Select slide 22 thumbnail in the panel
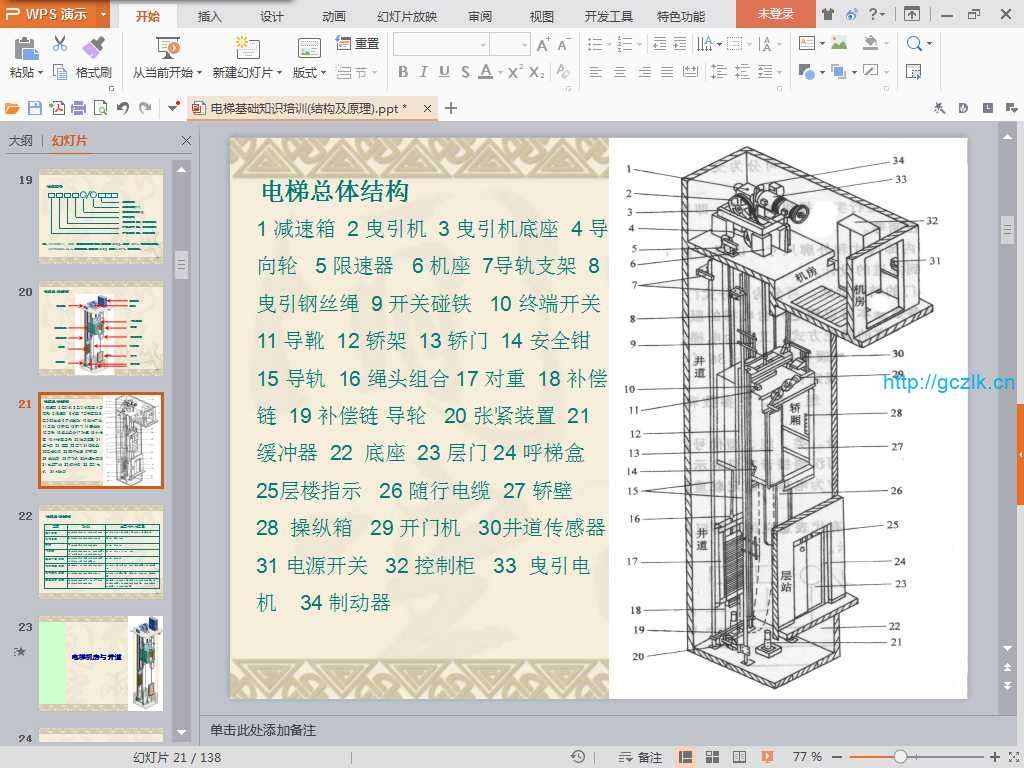 [100, 552]
